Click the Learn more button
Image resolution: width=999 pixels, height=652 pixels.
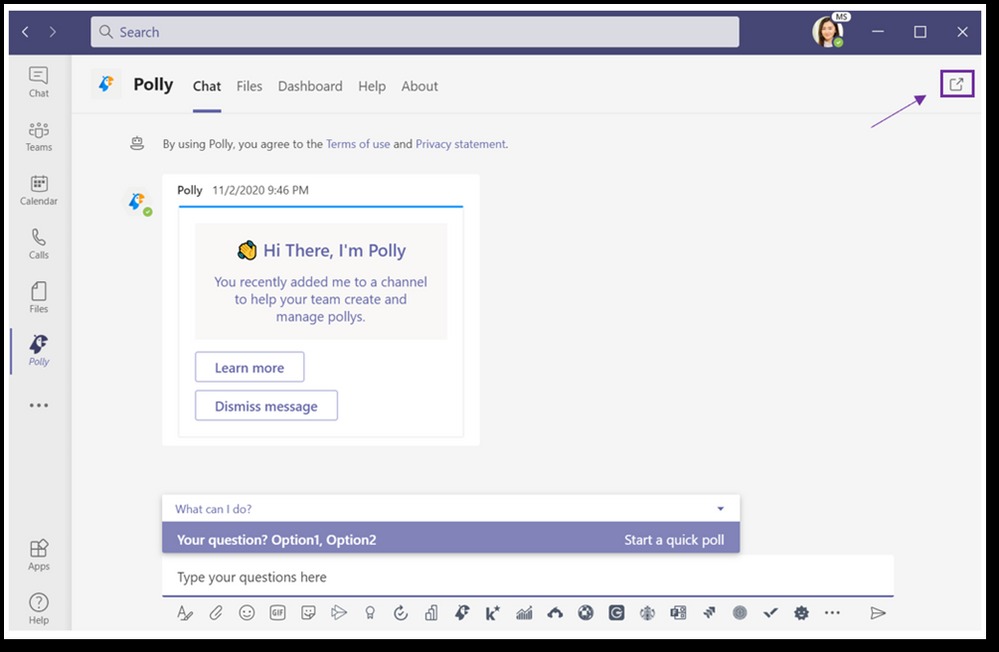(249, 368)
